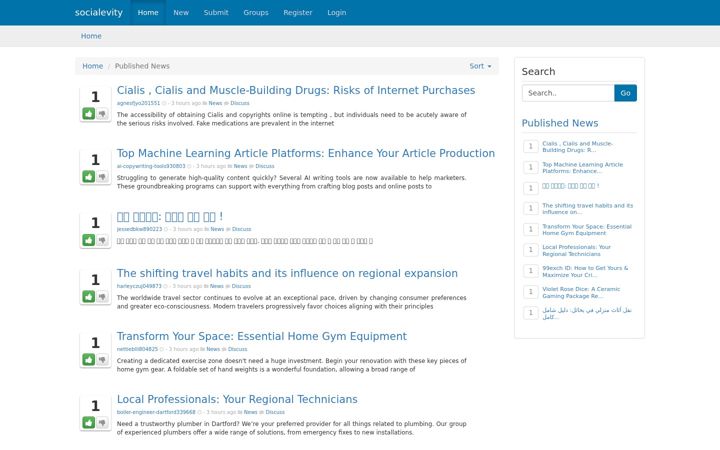The height and width of the screenshot is (450, 720).
Task: Open Transform Your Space headline
Action: click(262, 336)
